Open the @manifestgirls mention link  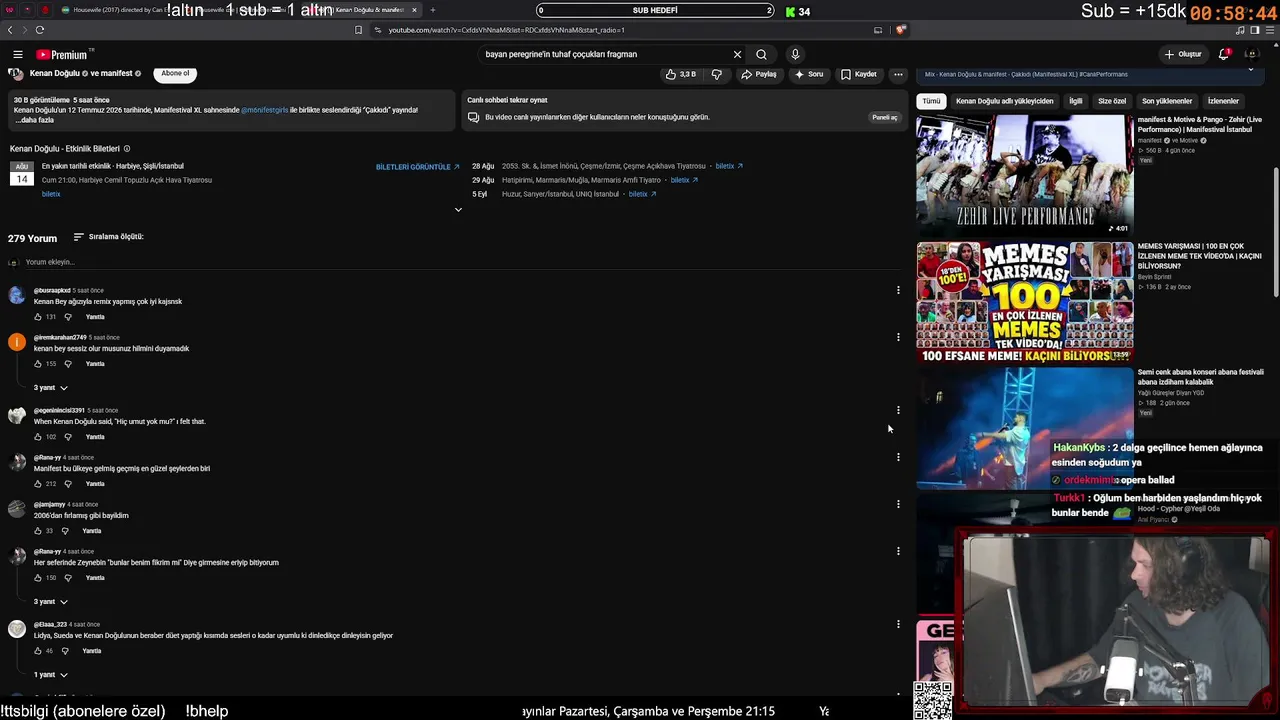tap(264, 110)
